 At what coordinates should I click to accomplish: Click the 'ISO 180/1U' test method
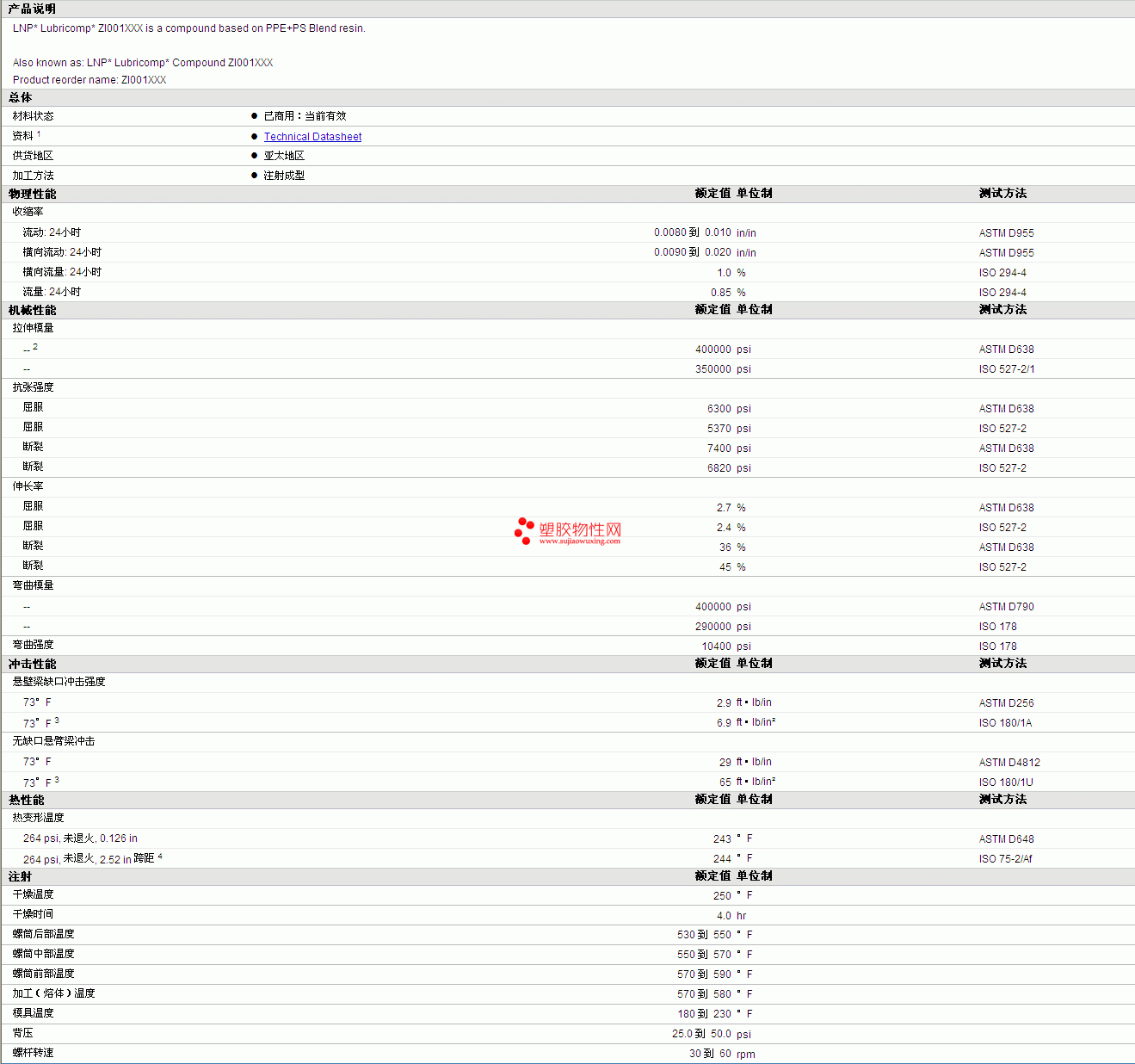pos(1006,783)
